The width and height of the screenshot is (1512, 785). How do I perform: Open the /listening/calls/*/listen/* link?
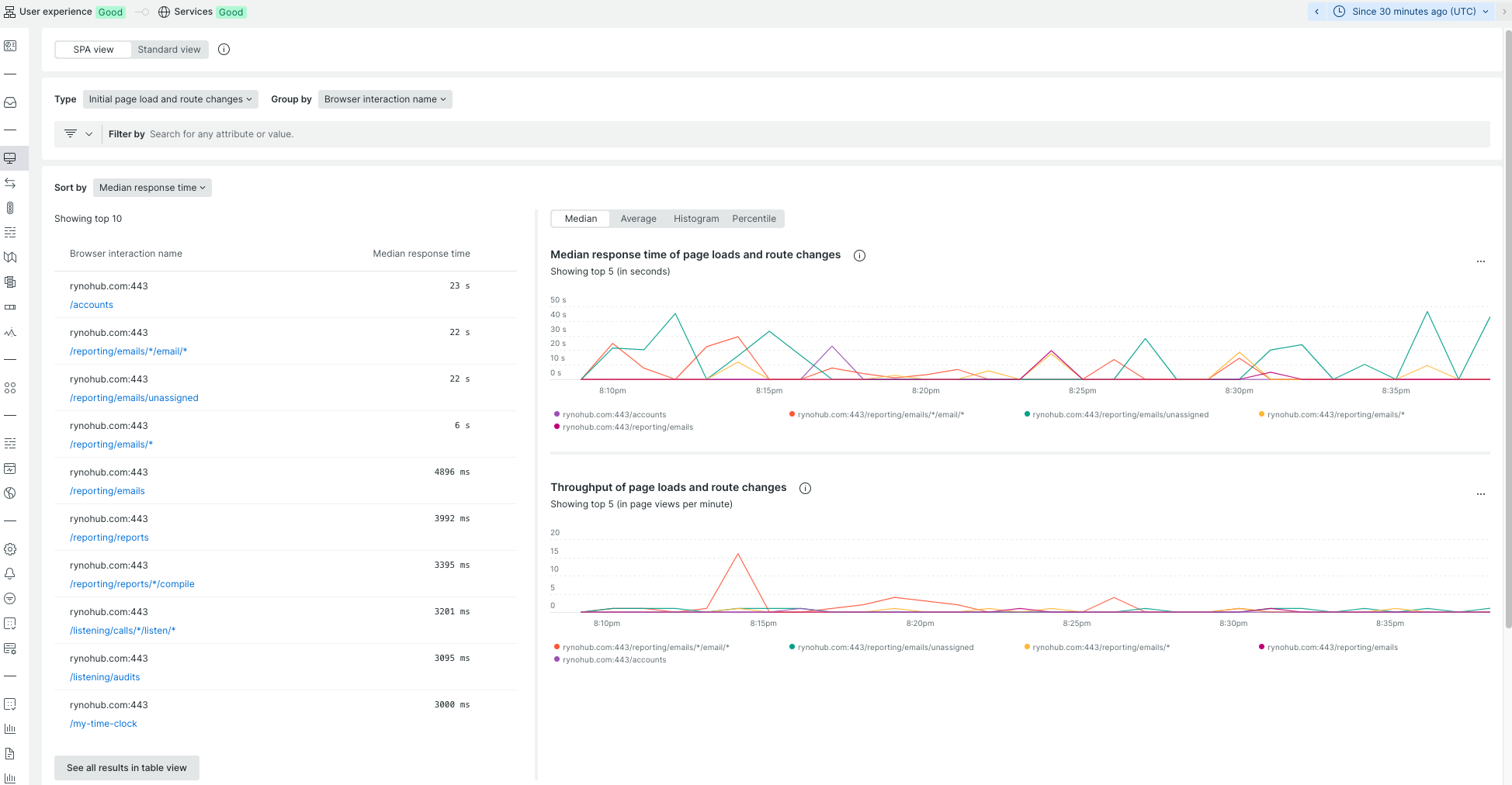(x=123, y=631)
